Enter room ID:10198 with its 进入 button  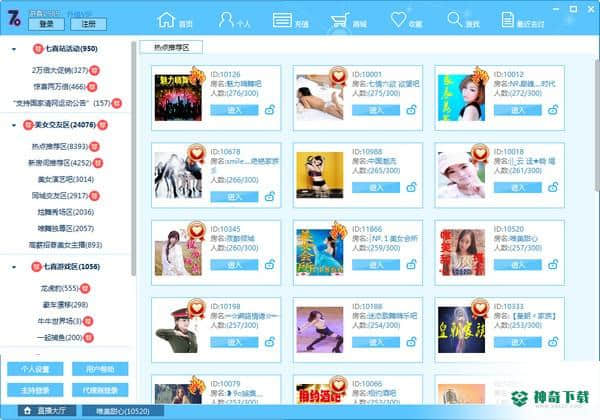pos(234,342)
